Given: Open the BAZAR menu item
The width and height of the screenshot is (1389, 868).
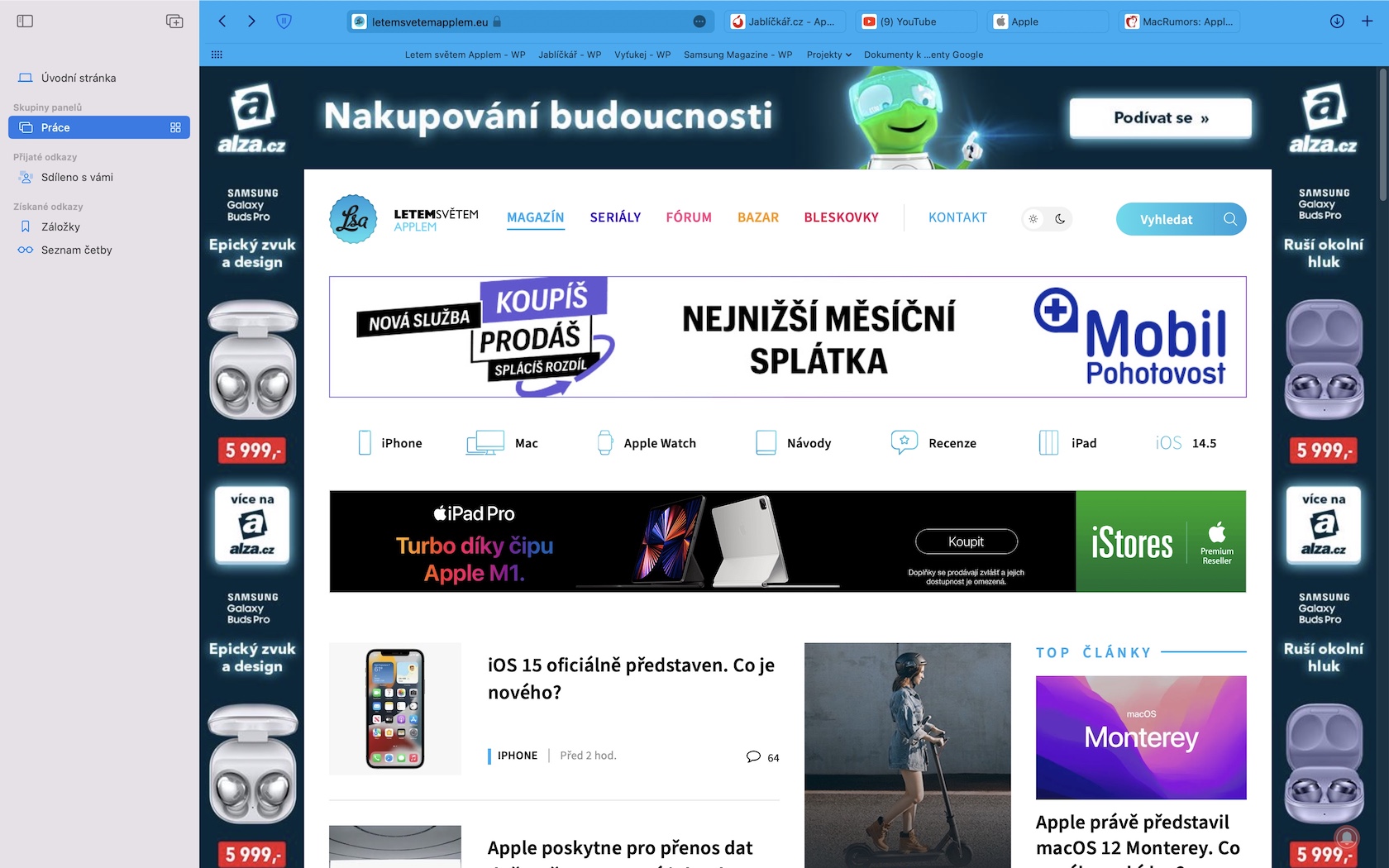Looking at the screenshot, I should coord(758,217).
